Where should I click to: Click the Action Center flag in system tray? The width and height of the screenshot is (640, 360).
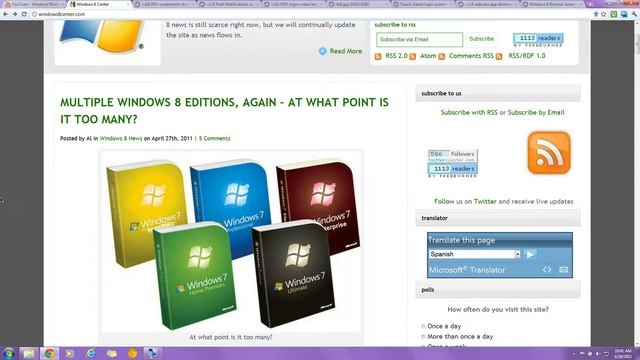(x=582, y=353)
